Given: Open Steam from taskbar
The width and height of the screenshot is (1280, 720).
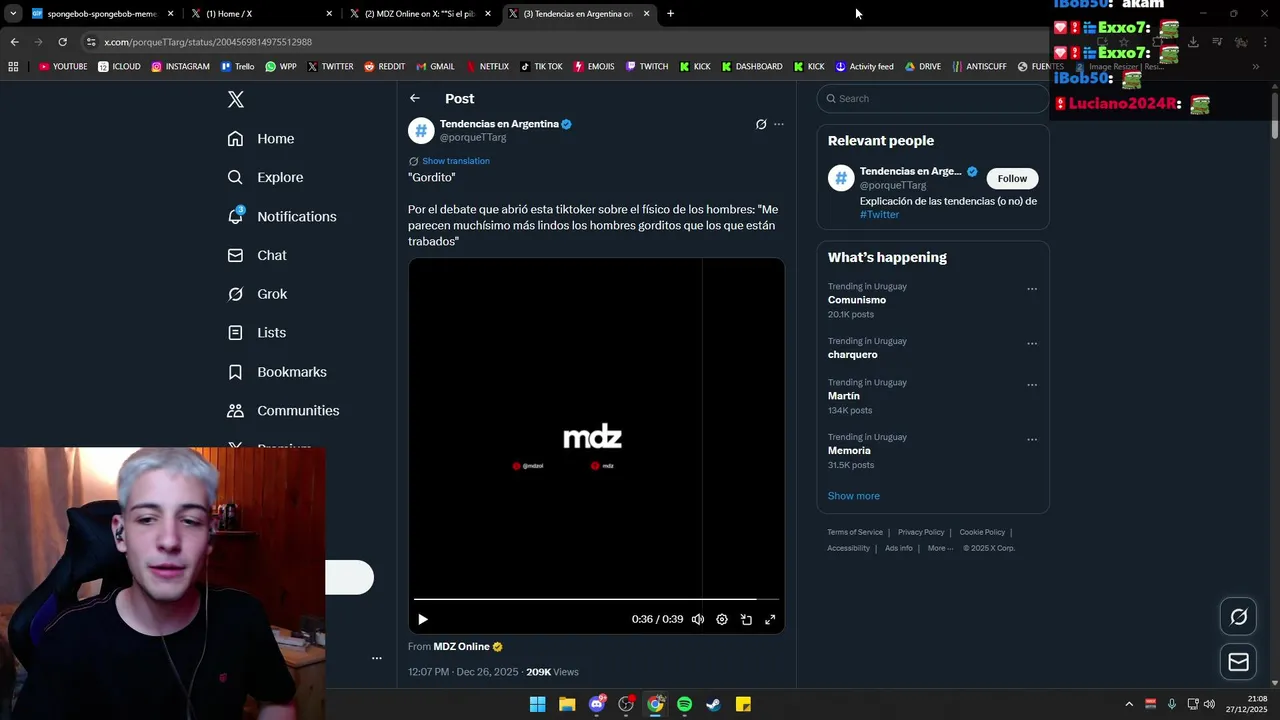Looking at the screenshot, I should pyautogui.click(x=714, y=704).
